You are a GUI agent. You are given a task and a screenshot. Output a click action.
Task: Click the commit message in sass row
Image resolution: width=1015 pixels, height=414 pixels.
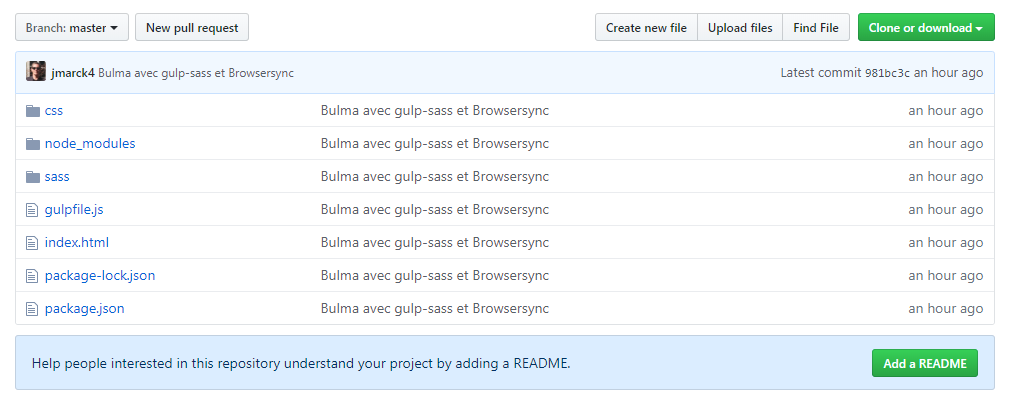pyautogui.click(x=434, y=177)
